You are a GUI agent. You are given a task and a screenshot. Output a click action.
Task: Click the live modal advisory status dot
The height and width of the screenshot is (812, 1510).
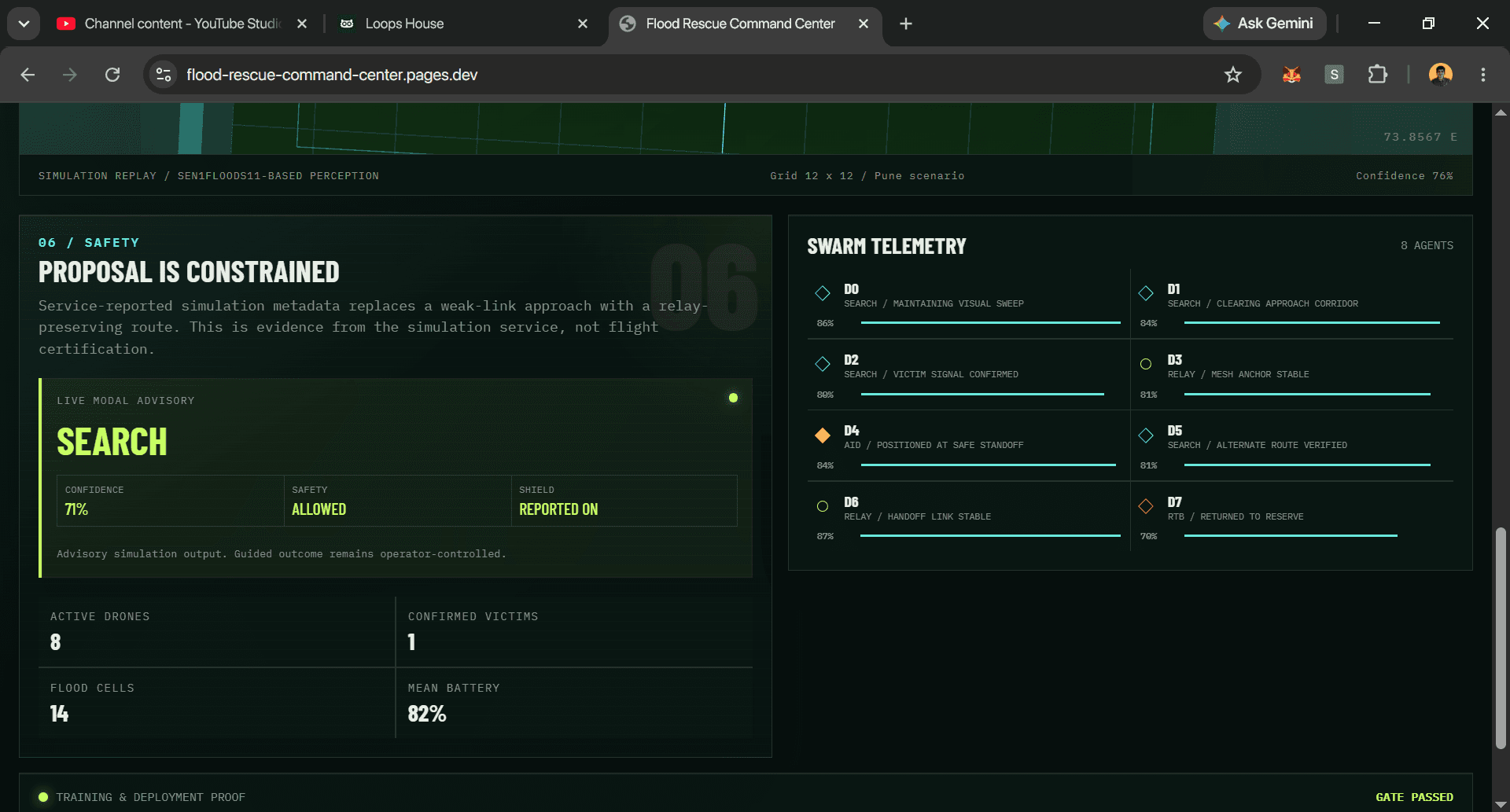(733, 398)
